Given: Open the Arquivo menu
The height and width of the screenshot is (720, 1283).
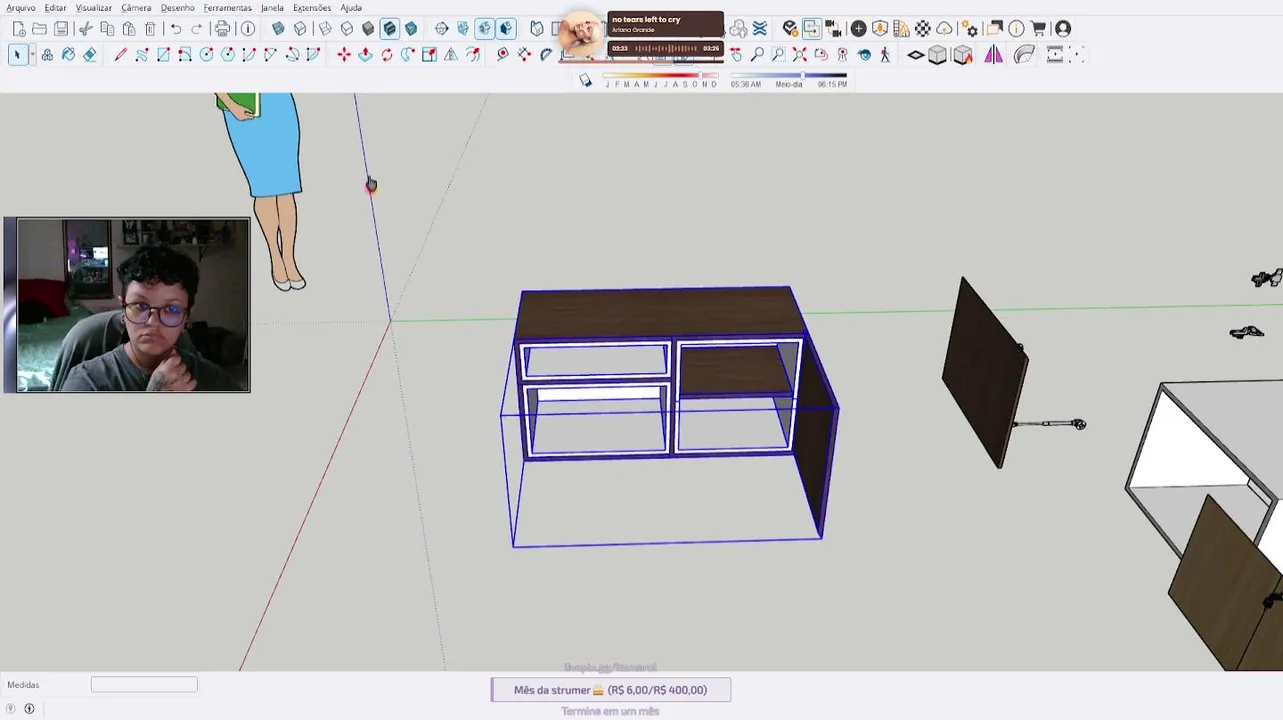Looking at the screenshot, I should click(21, 8).
